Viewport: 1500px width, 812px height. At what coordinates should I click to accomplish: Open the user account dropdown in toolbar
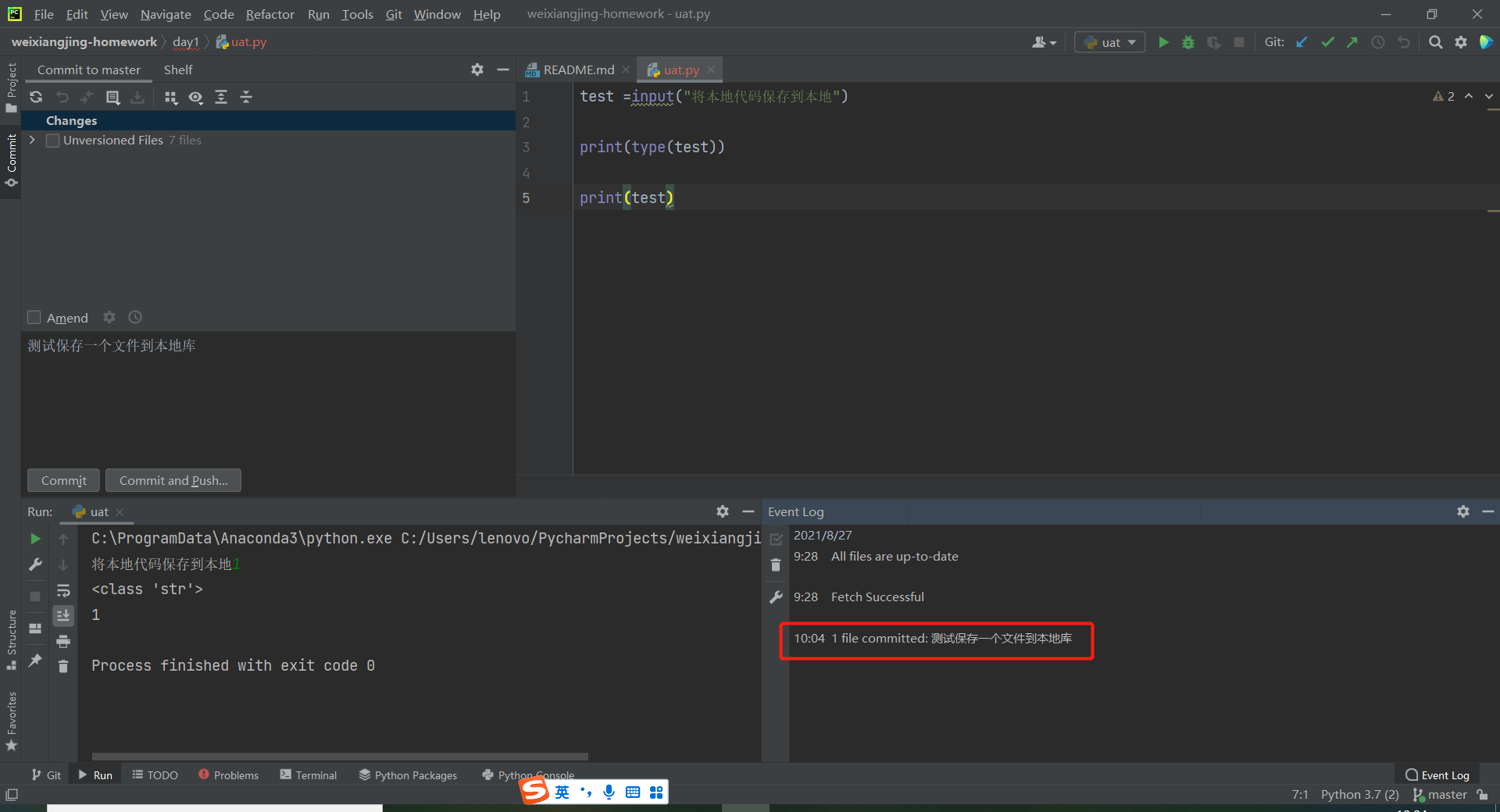point(1044,42)
